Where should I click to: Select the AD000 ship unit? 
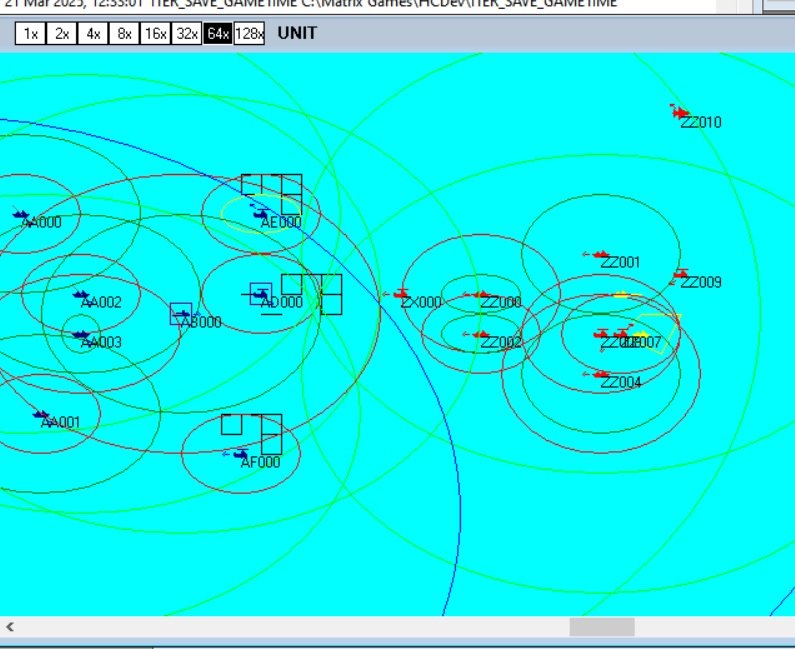click(261, 294)
